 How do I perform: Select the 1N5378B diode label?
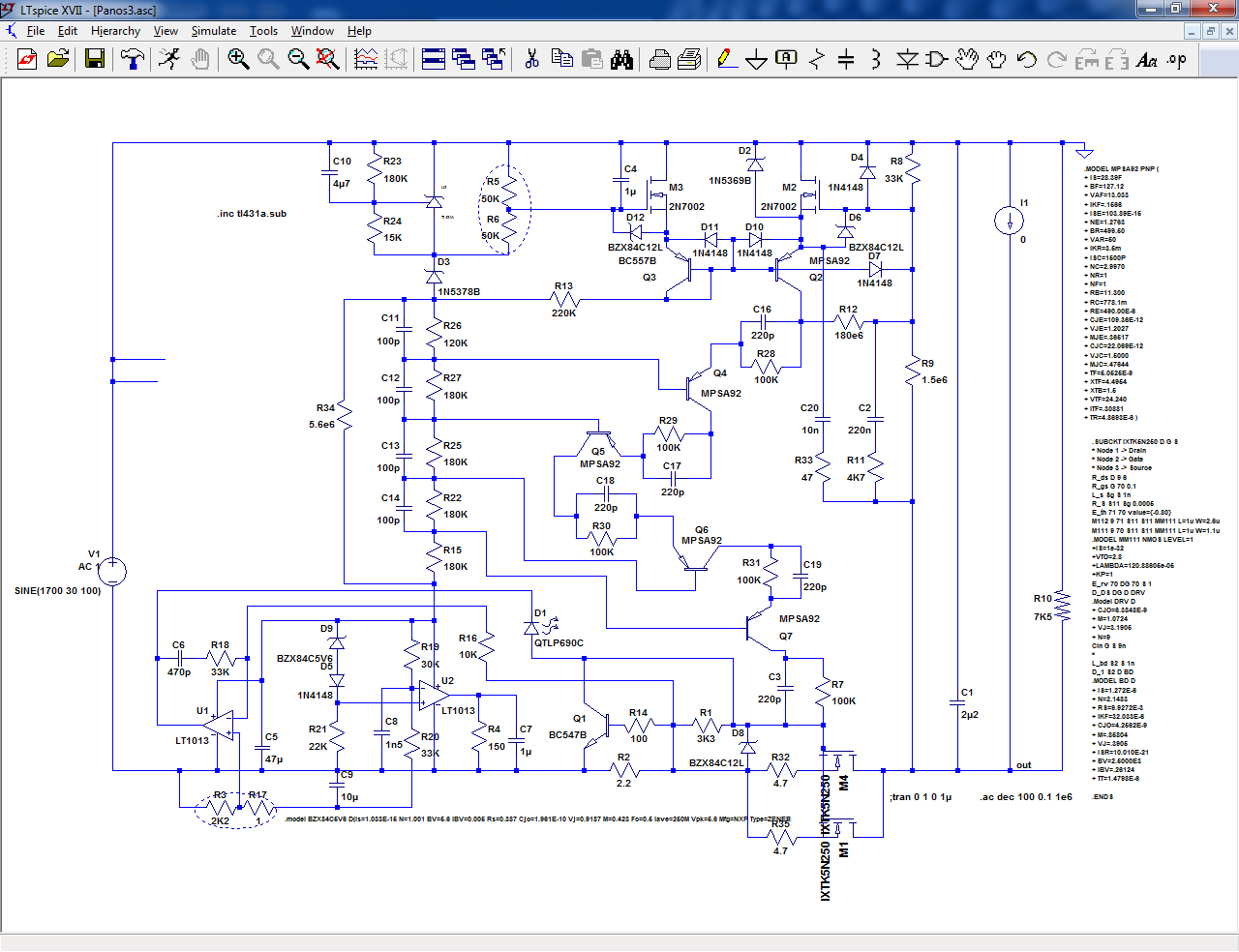pos(459,291)
